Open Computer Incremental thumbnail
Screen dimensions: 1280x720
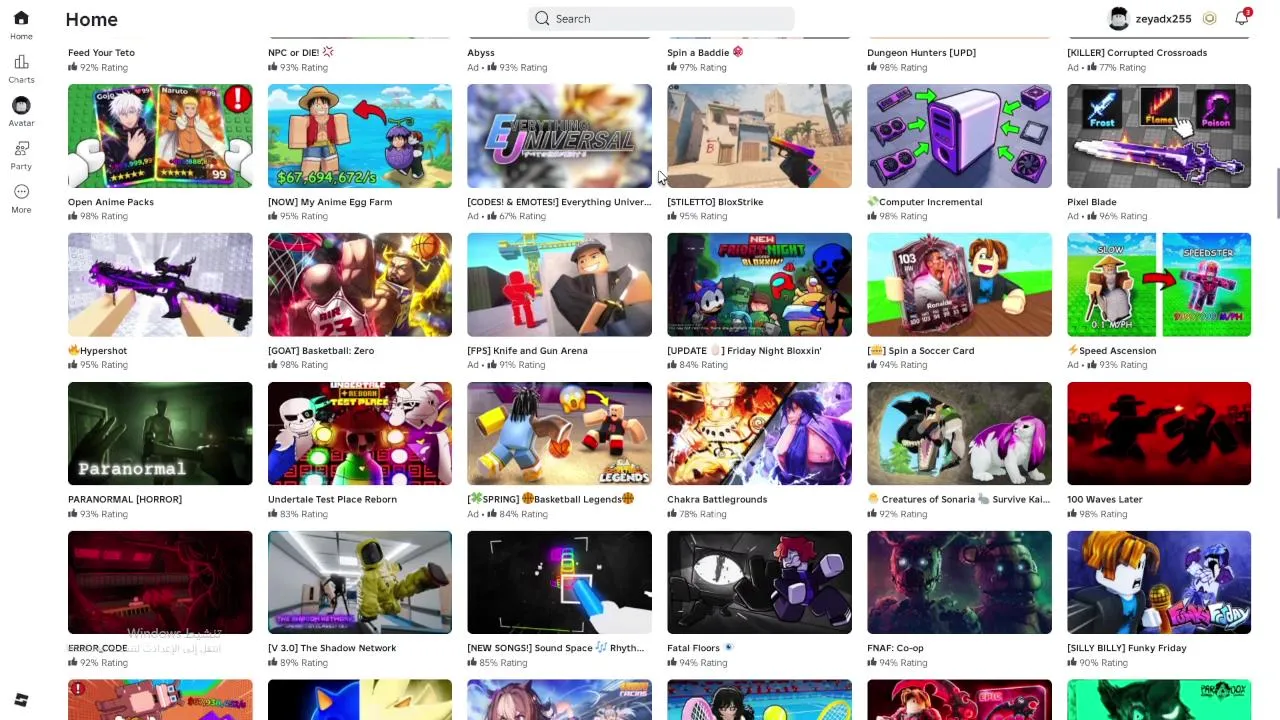coord(959,136)
